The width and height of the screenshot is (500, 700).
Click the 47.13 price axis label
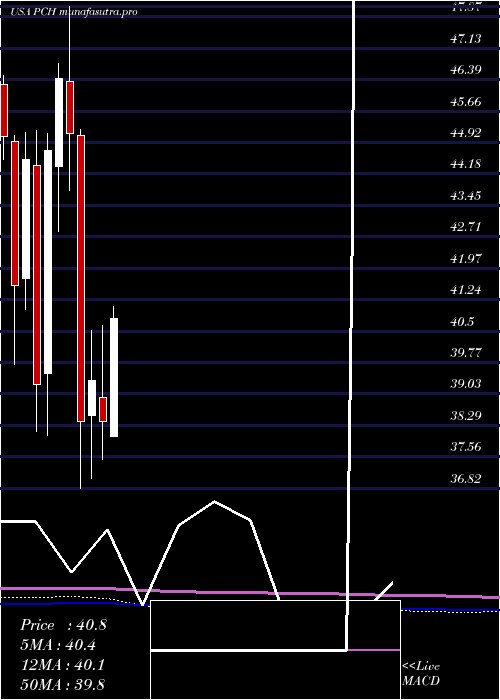[x=466, y=39]
